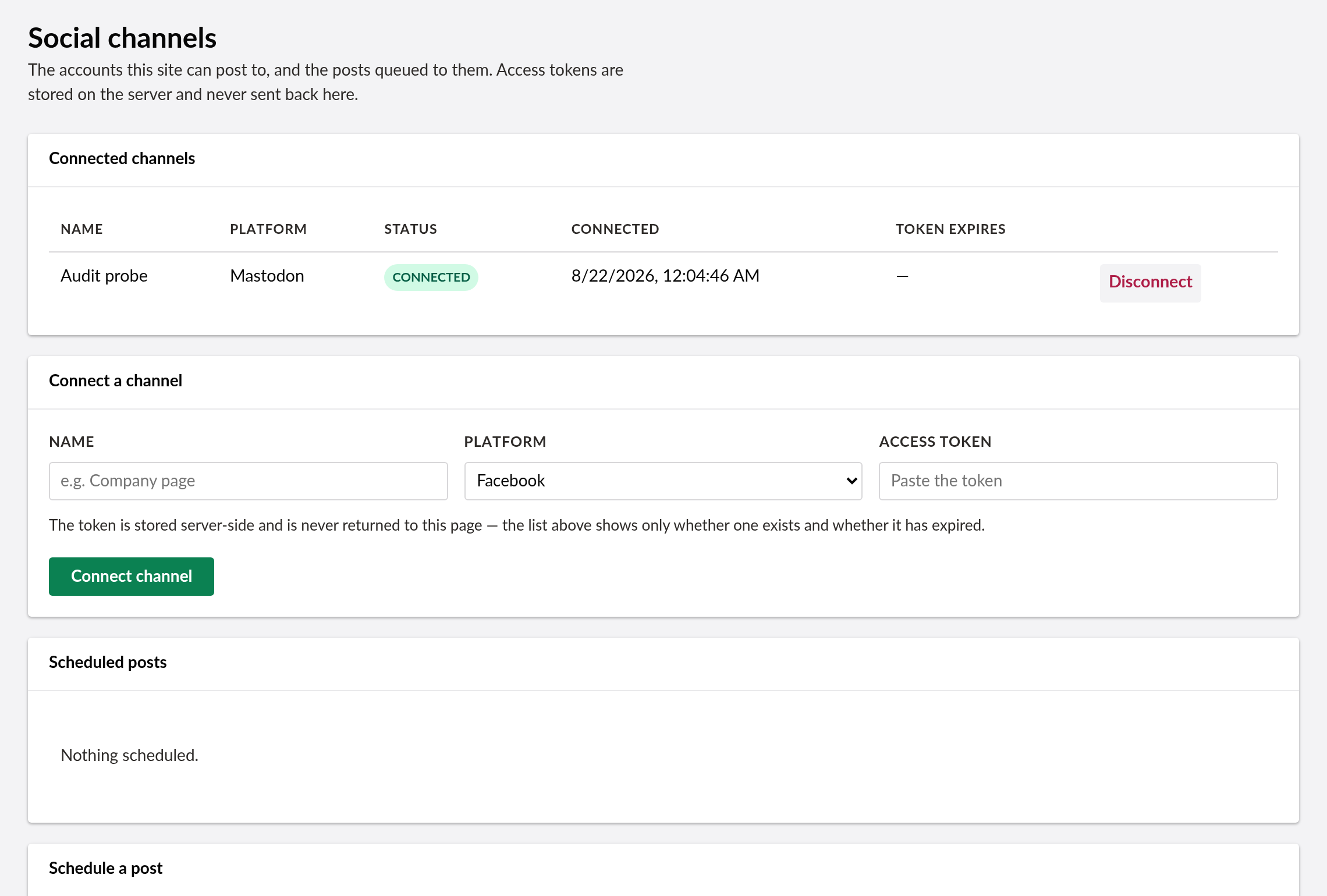Click the CONNECTED column header
The height and width of the screenshot is (896, 1327).
click(x=615, y=229)
